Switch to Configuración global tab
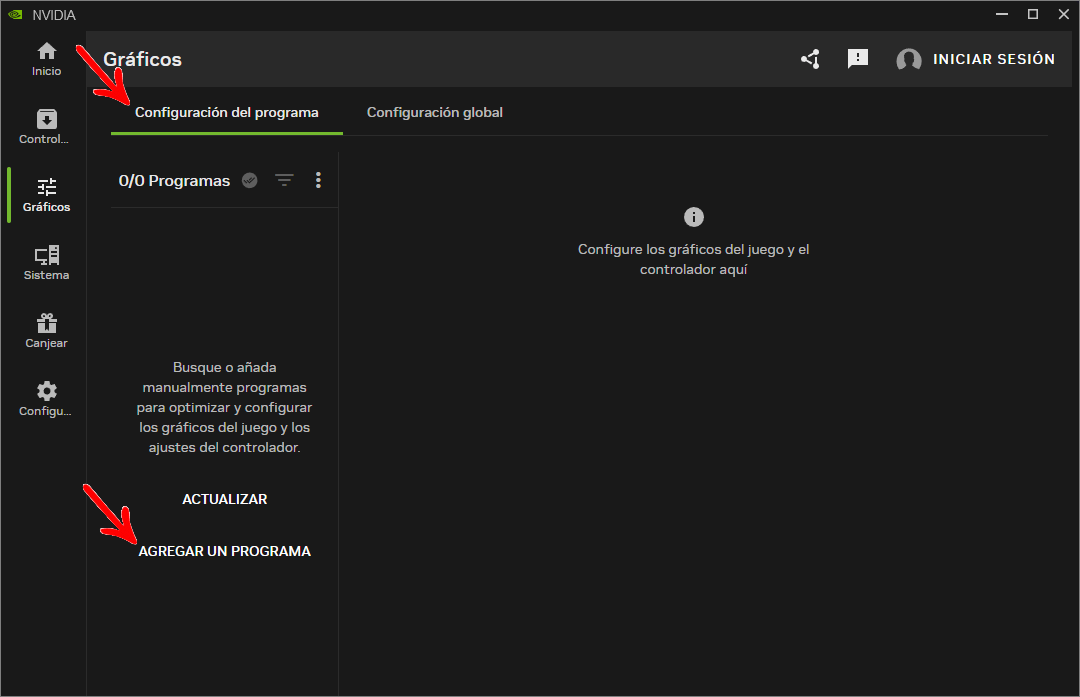 tap(435, 112)
